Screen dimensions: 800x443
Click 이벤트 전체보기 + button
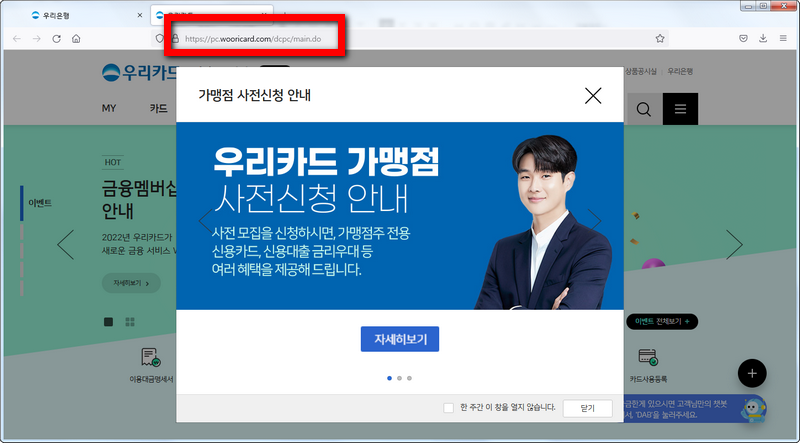point(662,322)
